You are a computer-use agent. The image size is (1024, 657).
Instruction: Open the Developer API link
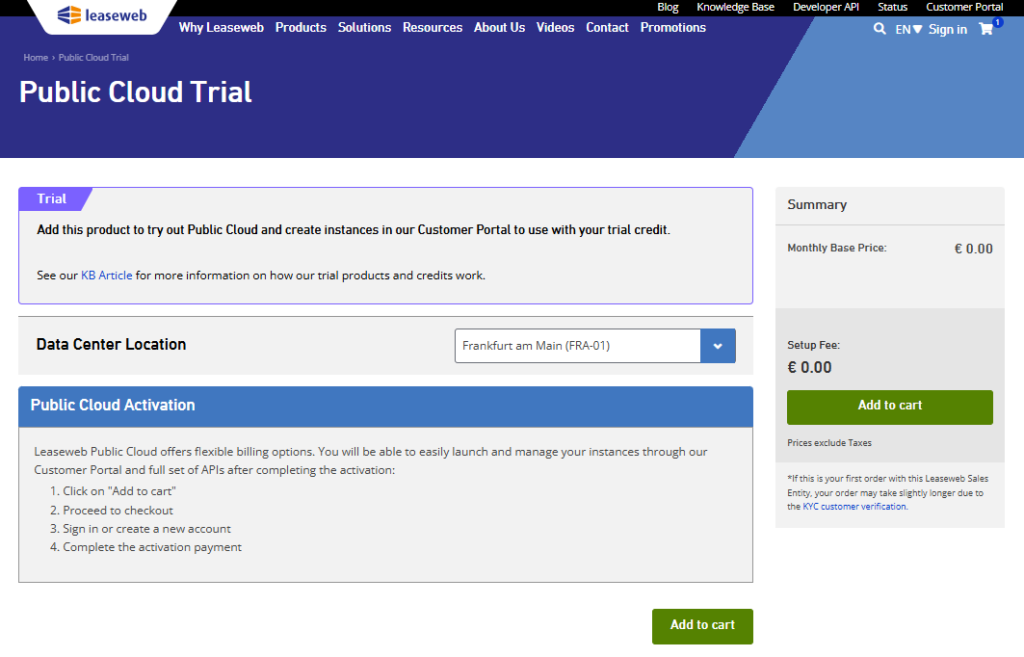(x=825, y=7)
